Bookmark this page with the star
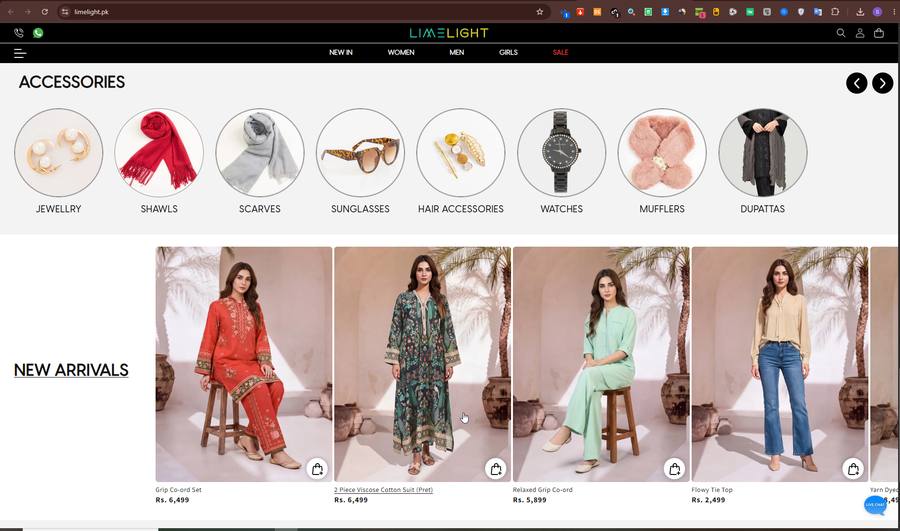 540,11
